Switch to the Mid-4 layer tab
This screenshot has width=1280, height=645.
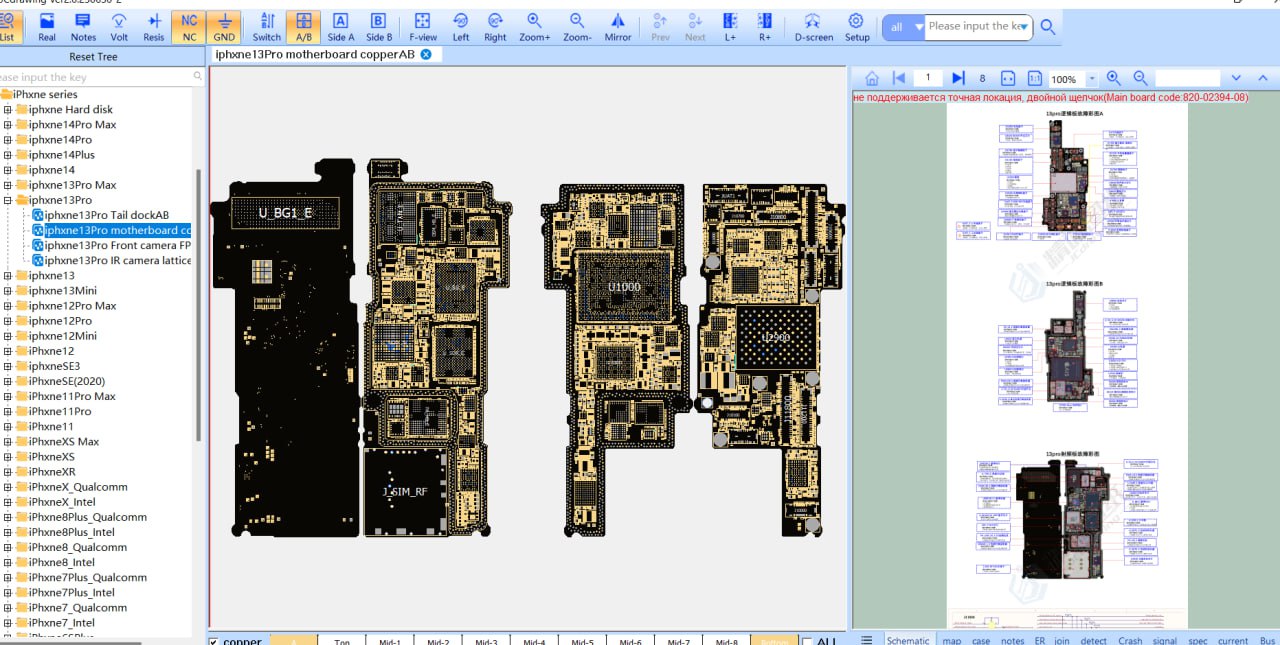click(534, 641)
